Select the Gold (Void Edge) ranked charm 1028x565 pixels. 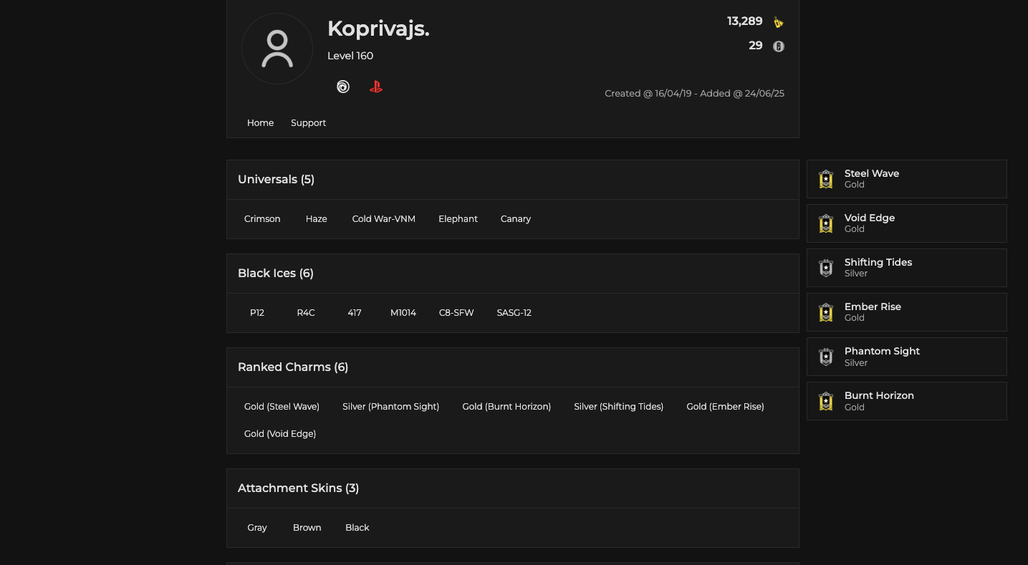point(280,434)
